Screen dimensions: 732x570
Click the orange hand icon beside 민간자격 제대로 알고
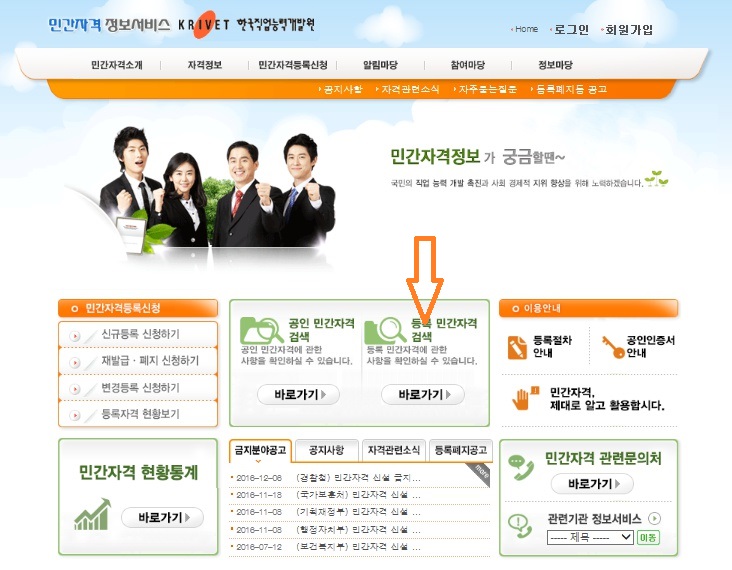[520, 398]
